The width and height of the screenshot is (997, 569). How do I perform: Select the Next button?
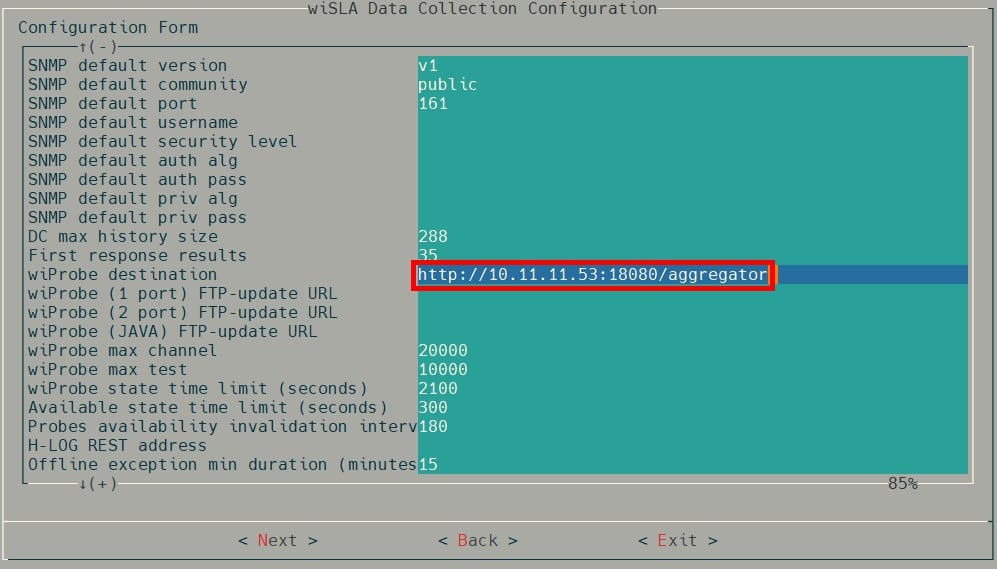(277, 540)
